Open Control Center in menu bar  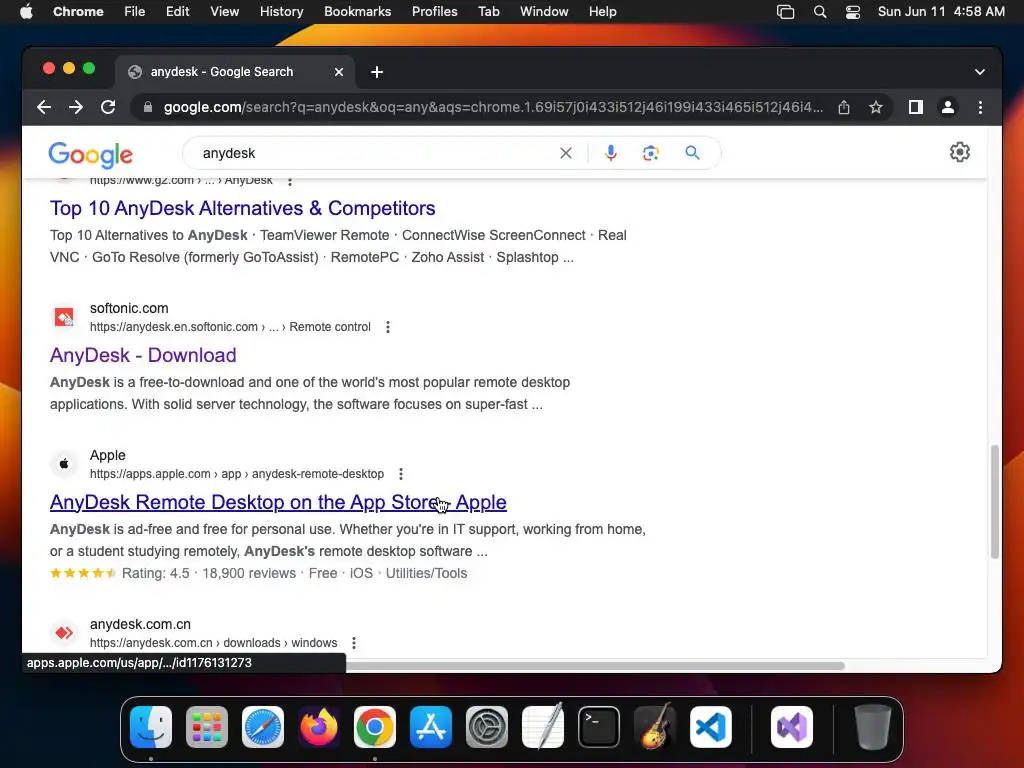coord(852,12)
